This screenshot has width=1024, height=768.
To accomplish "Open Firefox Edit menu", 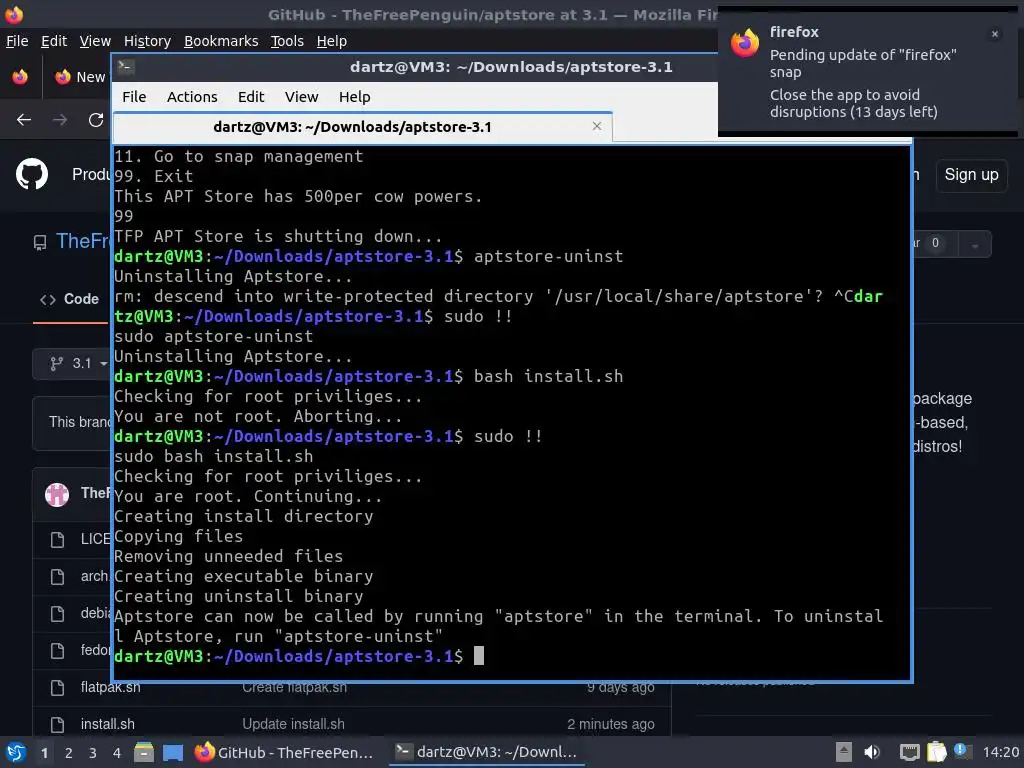I will [54, 41].
